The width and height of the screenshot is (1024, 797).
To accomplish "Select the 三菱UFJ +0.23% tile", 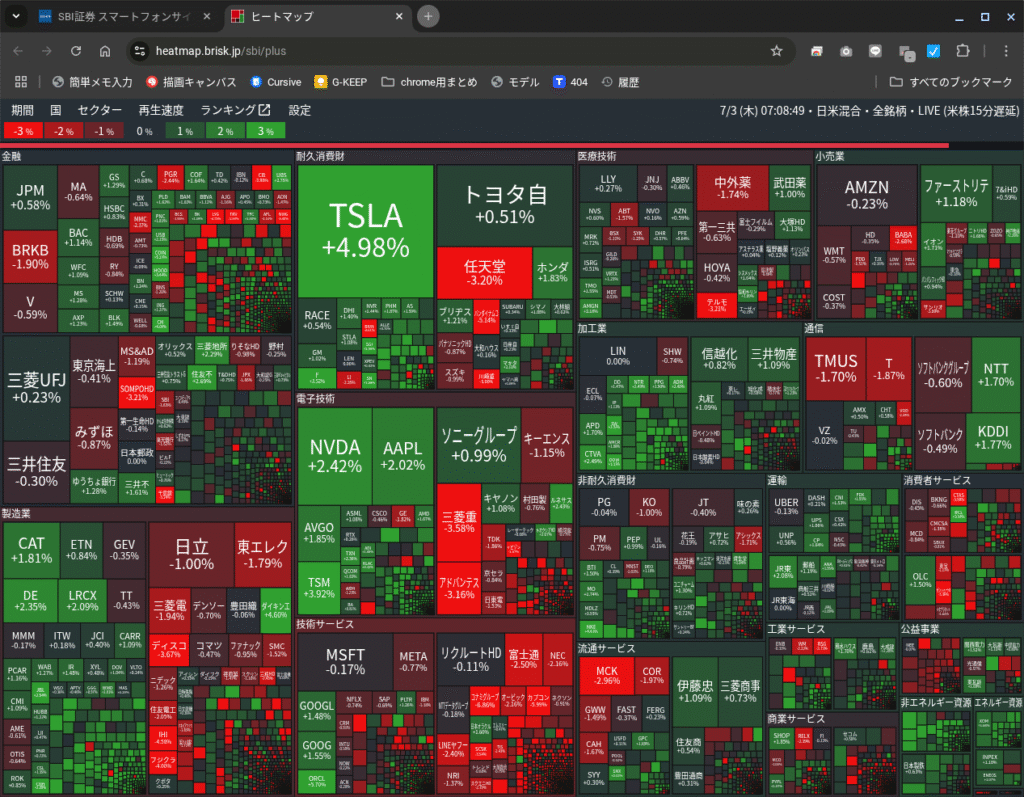I will (37, 388).
